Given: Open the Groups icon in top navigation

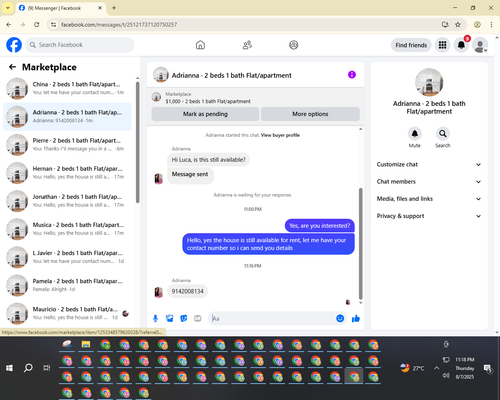Looking at the screenshot, I should point(294,45).
